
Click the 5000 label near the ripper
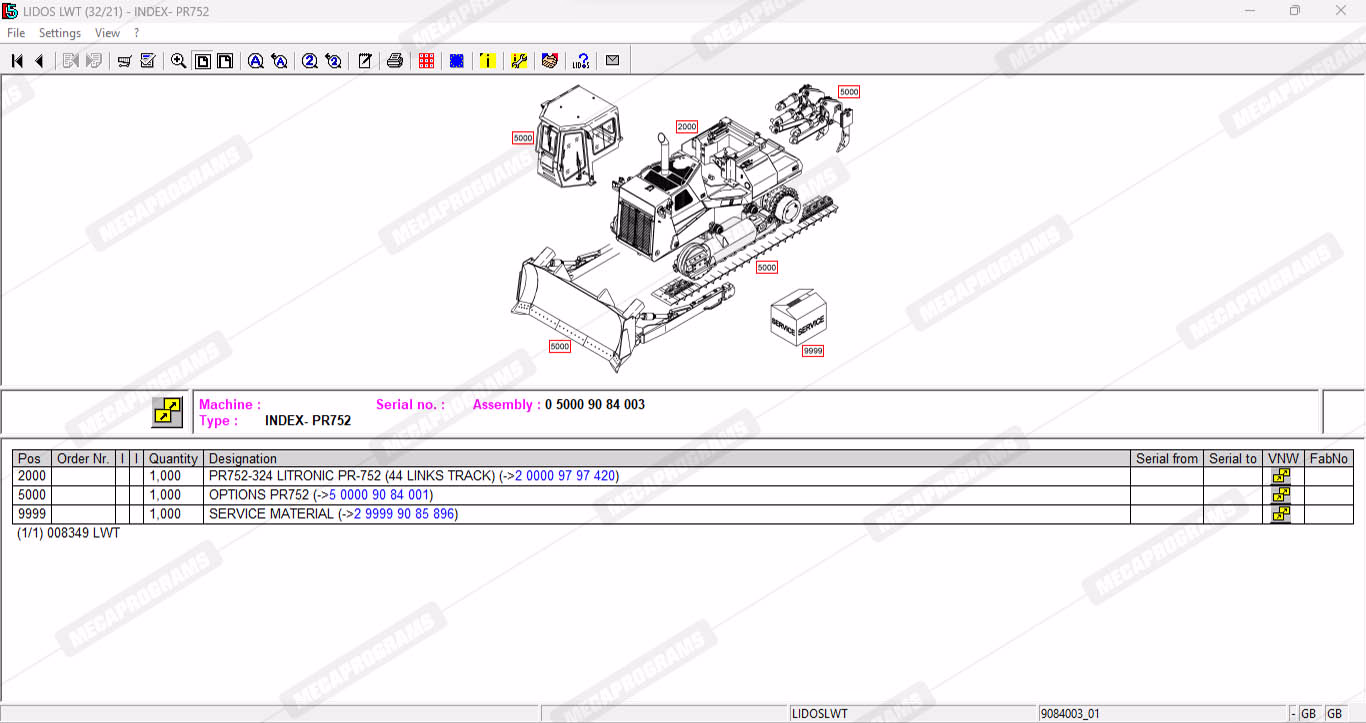point(849,92)
